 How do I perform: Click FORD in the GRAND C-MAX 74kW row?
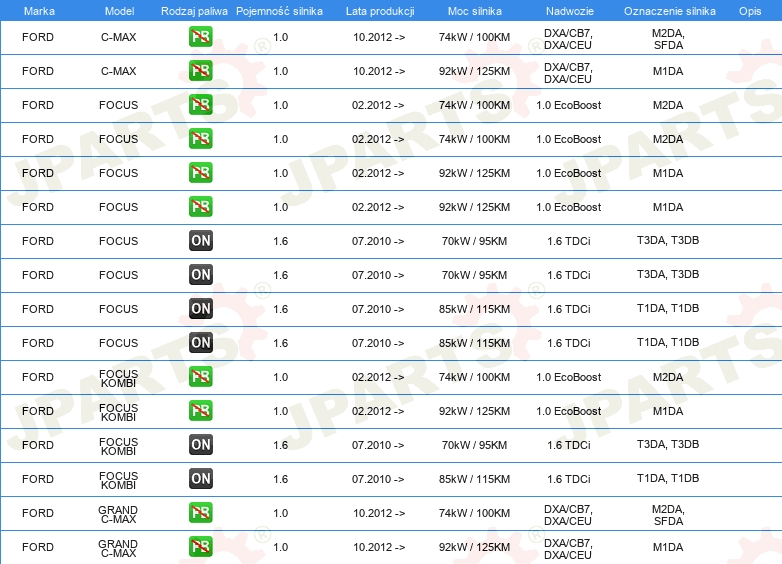38,513
